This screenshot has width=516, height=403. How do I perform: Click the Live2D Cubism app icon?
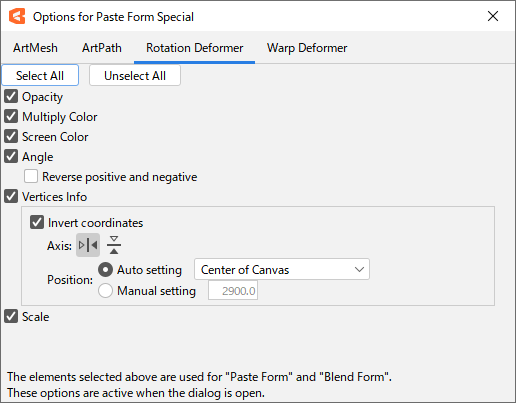click(x=17, y=16)
